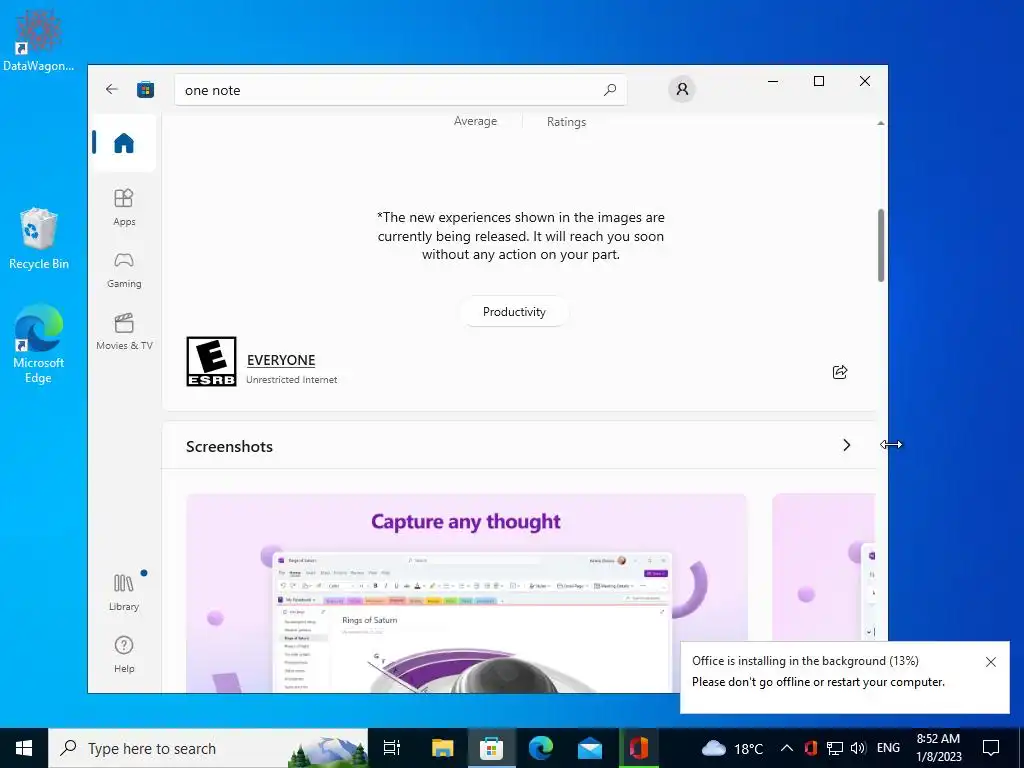Image resolution: width=1024 pixels, height=768 pixels.
Task: Click the Store vertical scrollbar thumb
Action: [x=881, y=245]
